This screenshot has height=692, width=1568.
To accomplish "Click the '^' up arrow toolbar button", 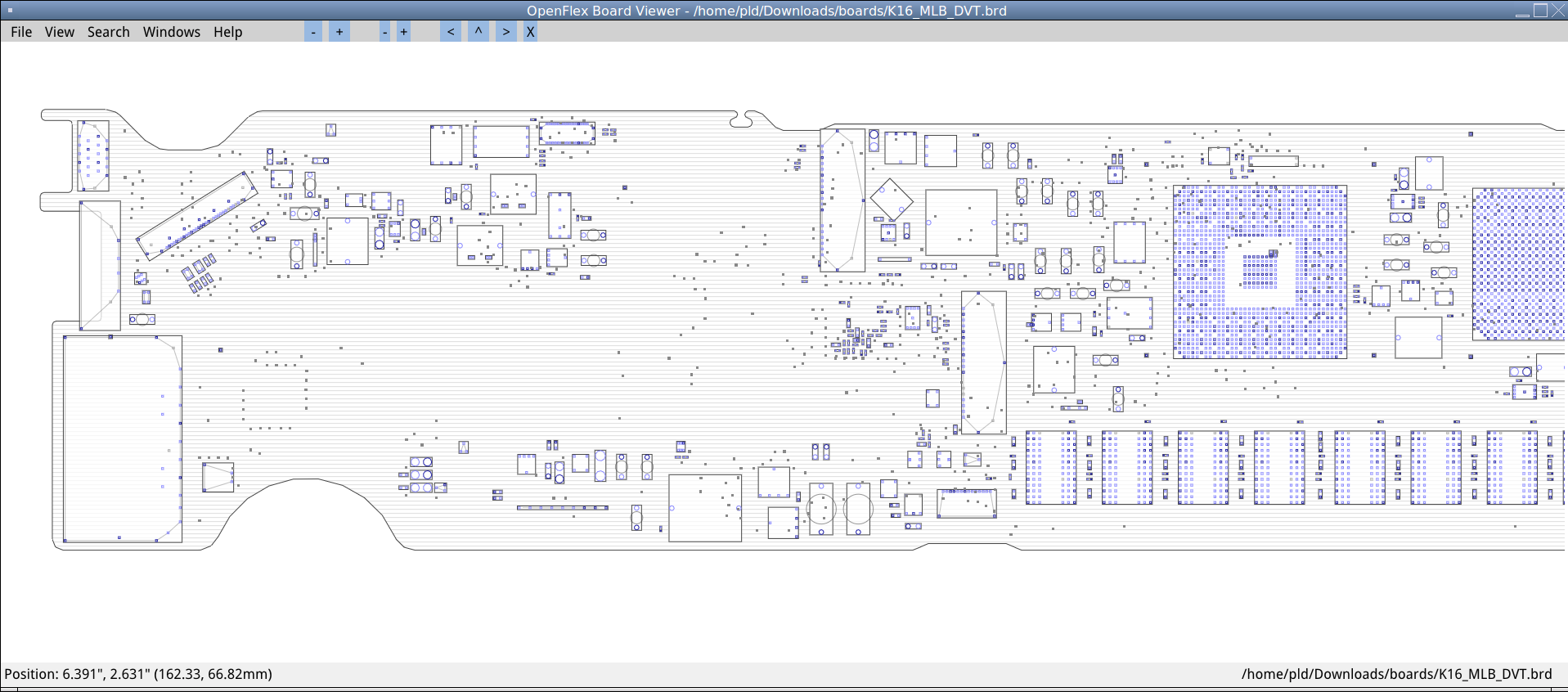I will coord(478,32).
